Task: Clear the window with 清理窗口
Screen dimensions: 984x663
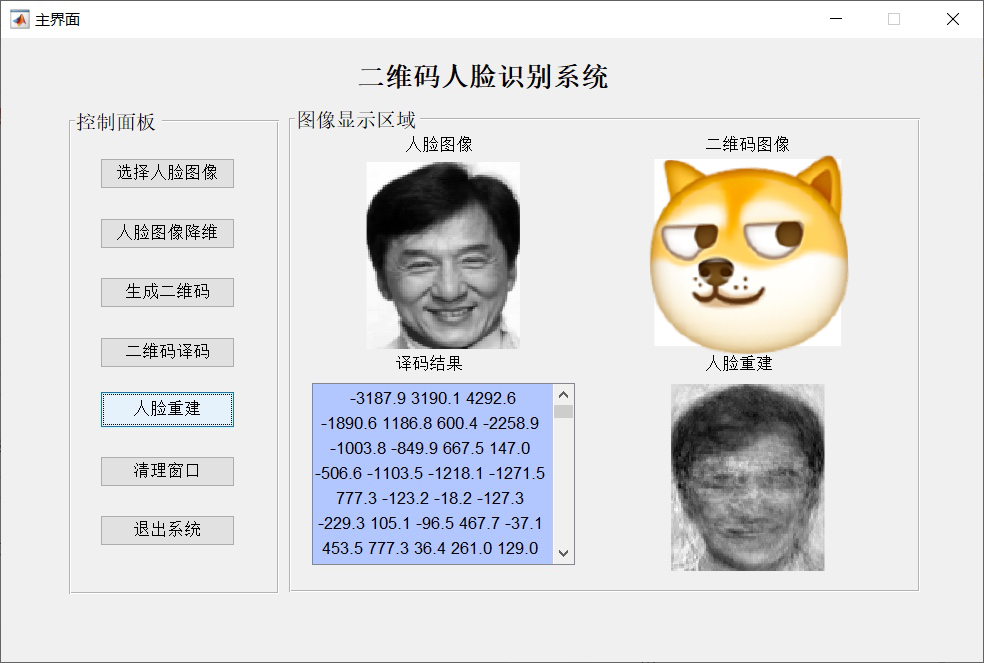Action: coord(167,471)
